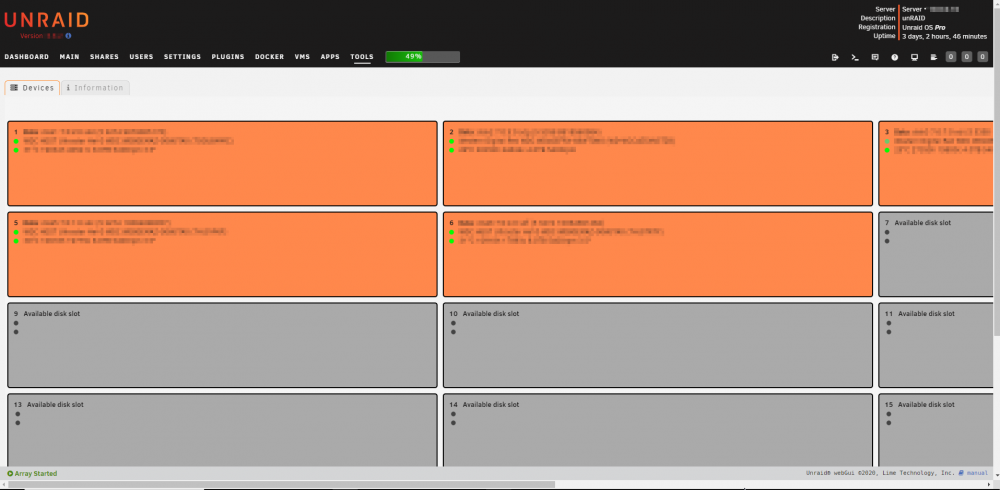The height and width of the screenshot is (490, 1000).
Task: Select available disk slot 15
Action: point(936,430)
